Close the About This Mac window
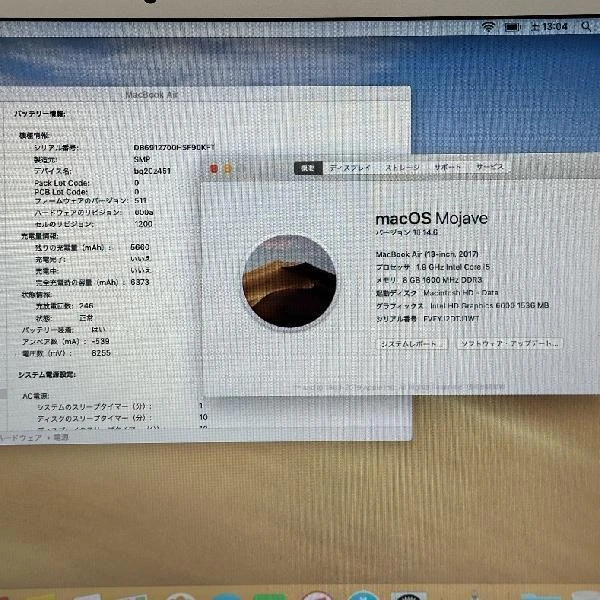Image resolution: width=600 pixels, height=600 pixels. point(214,168)
